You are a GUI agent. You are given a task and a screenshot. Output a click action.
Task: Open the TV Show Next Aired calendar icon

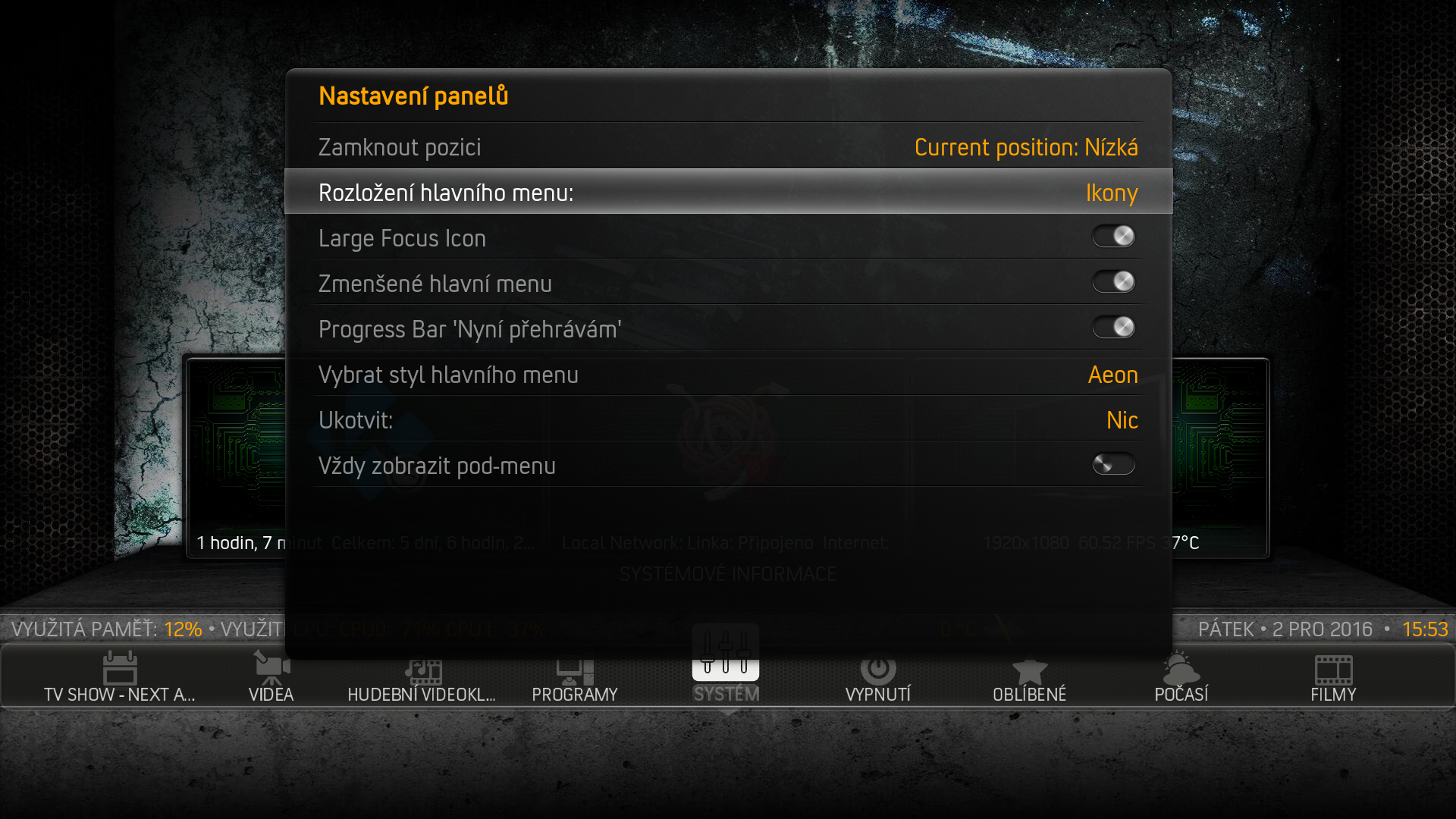pos(120,668)
